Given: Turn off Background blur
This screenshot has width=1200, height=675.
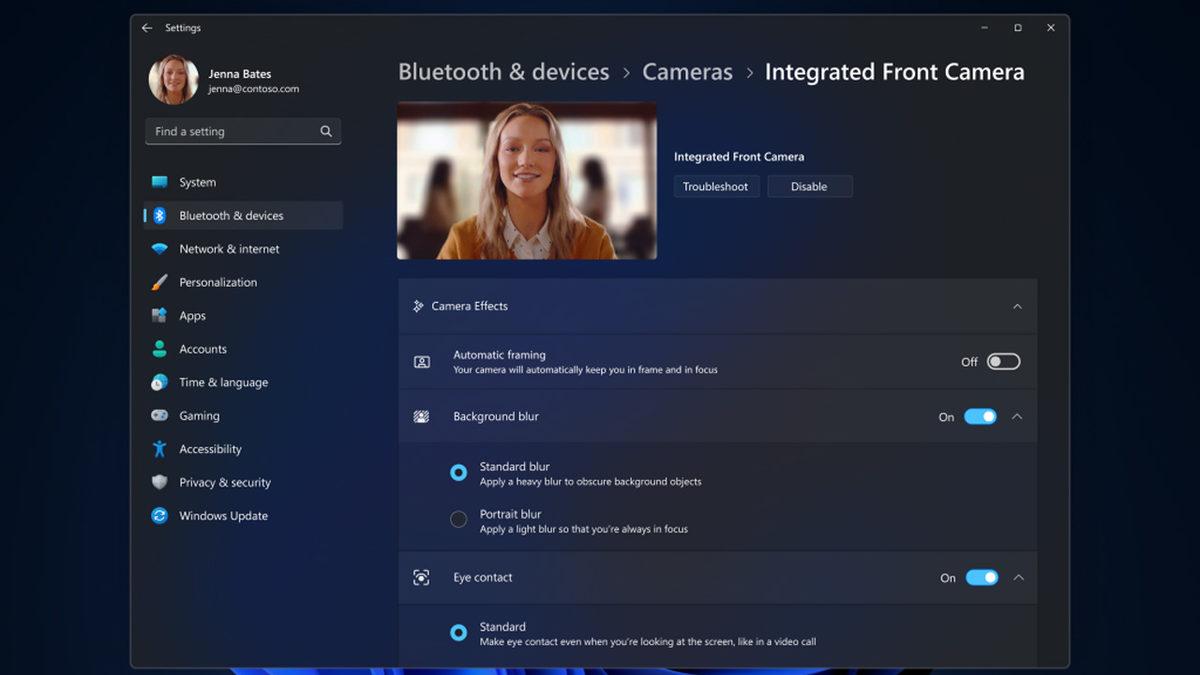Looking at the screenshot, I should 981,417.
